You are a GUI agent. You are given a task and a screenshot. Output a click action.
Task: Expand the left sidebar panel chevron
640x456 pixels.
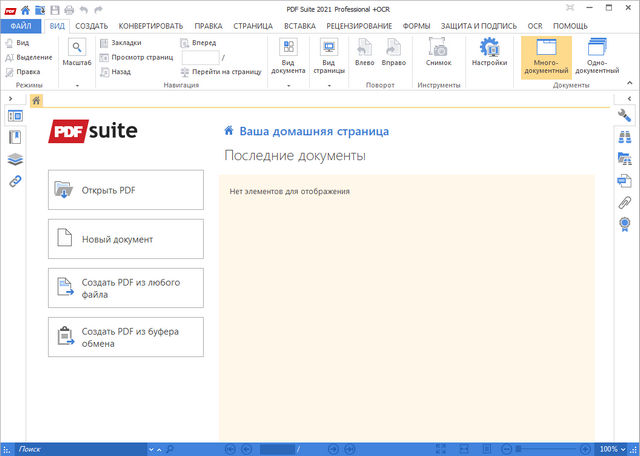[9, 100]
